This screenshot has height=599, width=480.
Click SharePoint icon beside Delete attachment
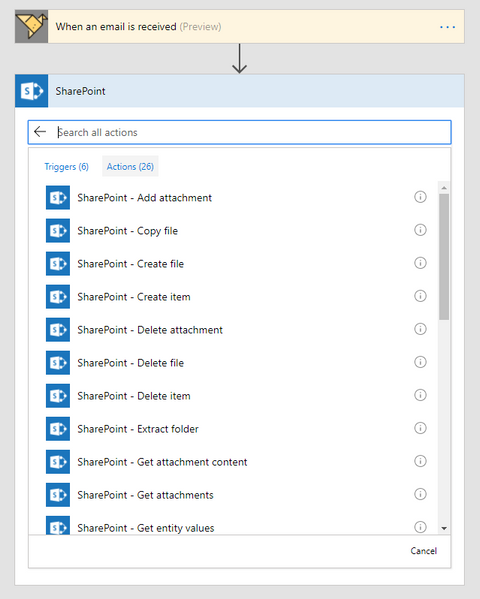(58, 330)
